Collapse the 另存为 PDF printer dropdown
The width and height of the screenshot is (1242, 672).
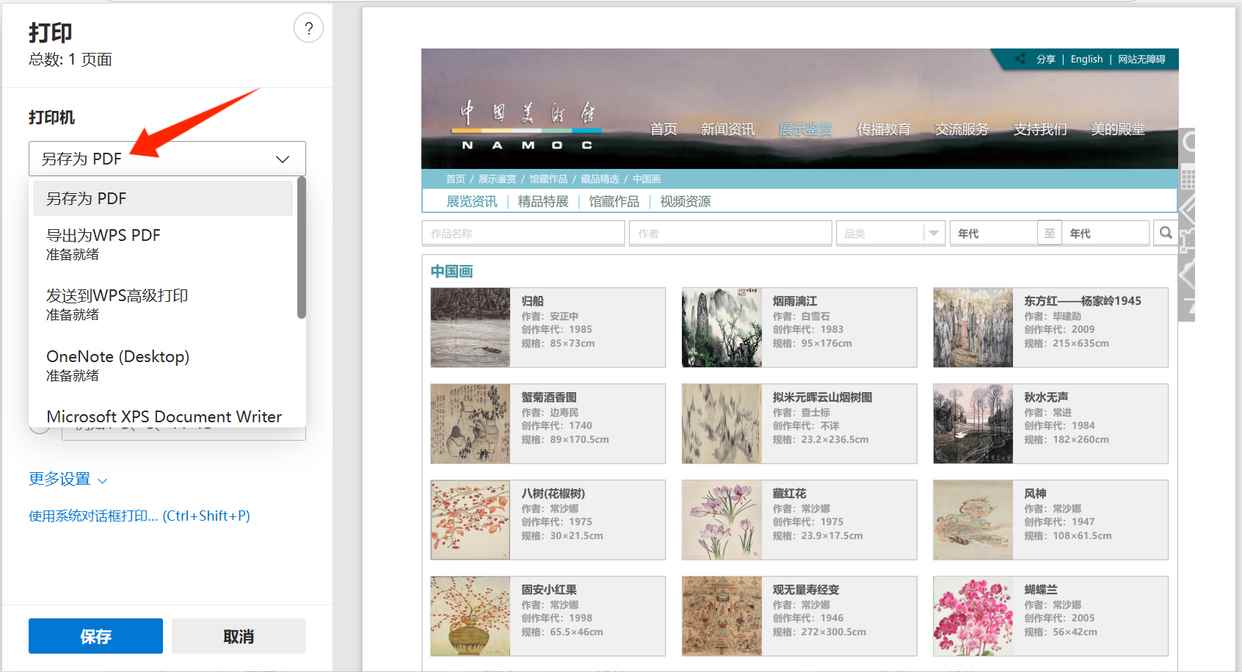point(282,159)
